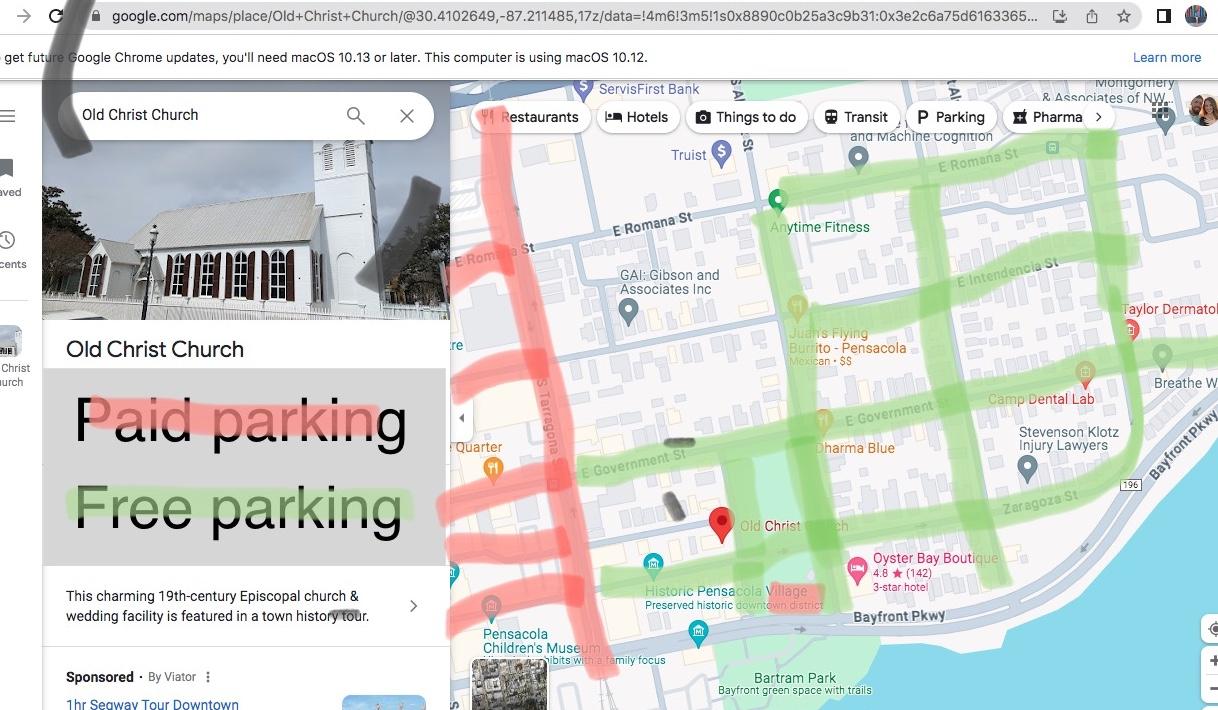Viewport: 1218px width, 710px height.
Task: Share this page icon in address bar
Action: tap(1092, 16)
